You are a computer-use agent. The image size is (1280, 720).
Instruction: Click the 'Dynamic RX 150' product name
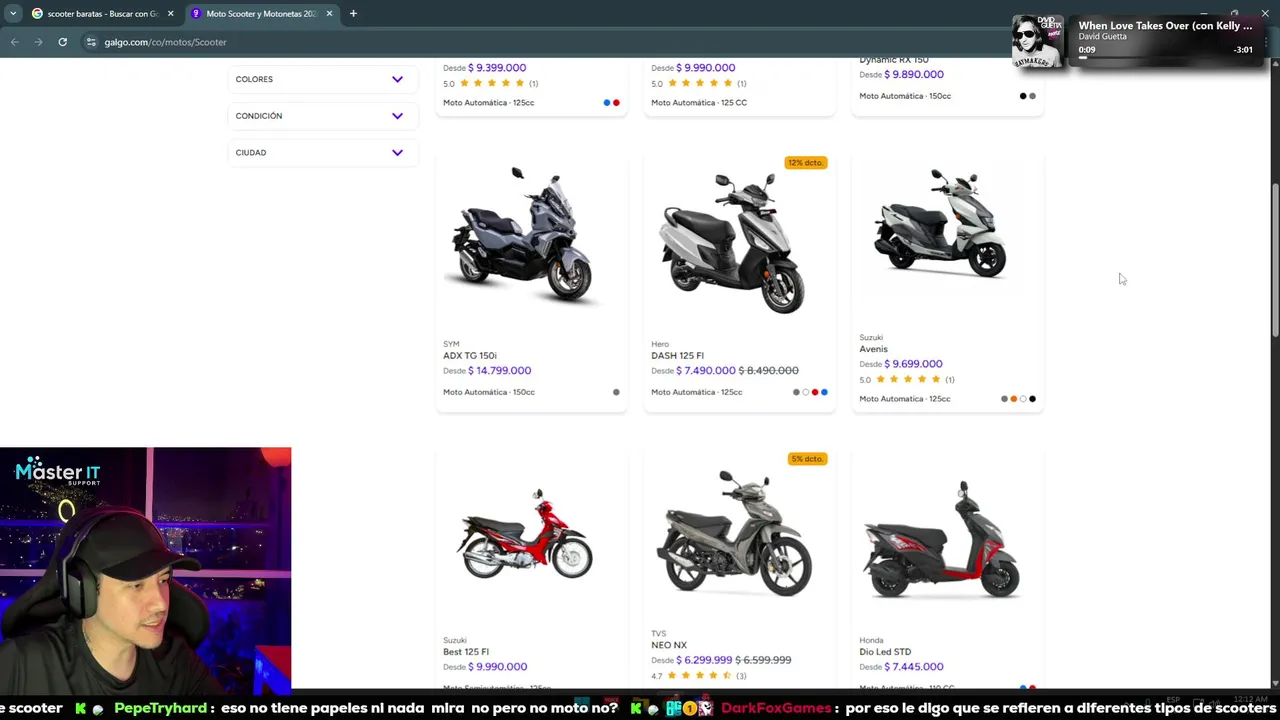[x=893, y=60]
